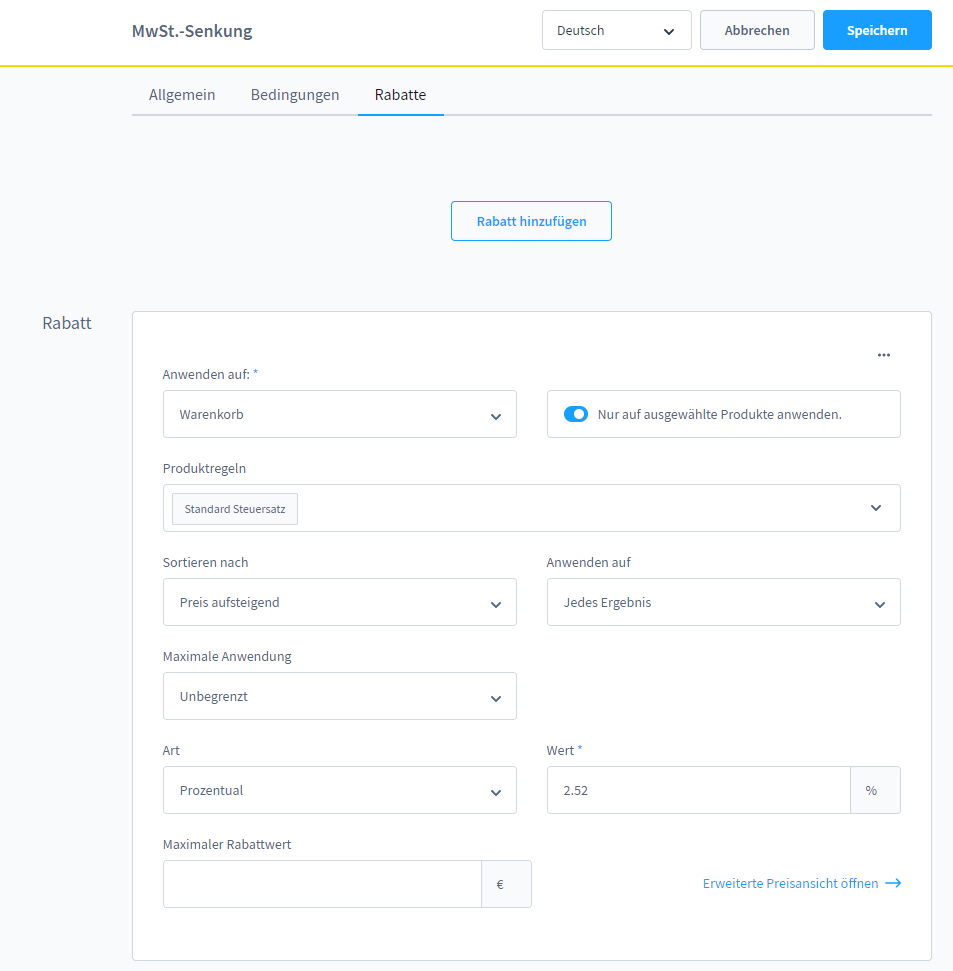This screenshot has width=953, height=971.
Task: Click the 'Standard Steuersatz' rule tag
Action: pyautogui.click(x=235, y=509)
